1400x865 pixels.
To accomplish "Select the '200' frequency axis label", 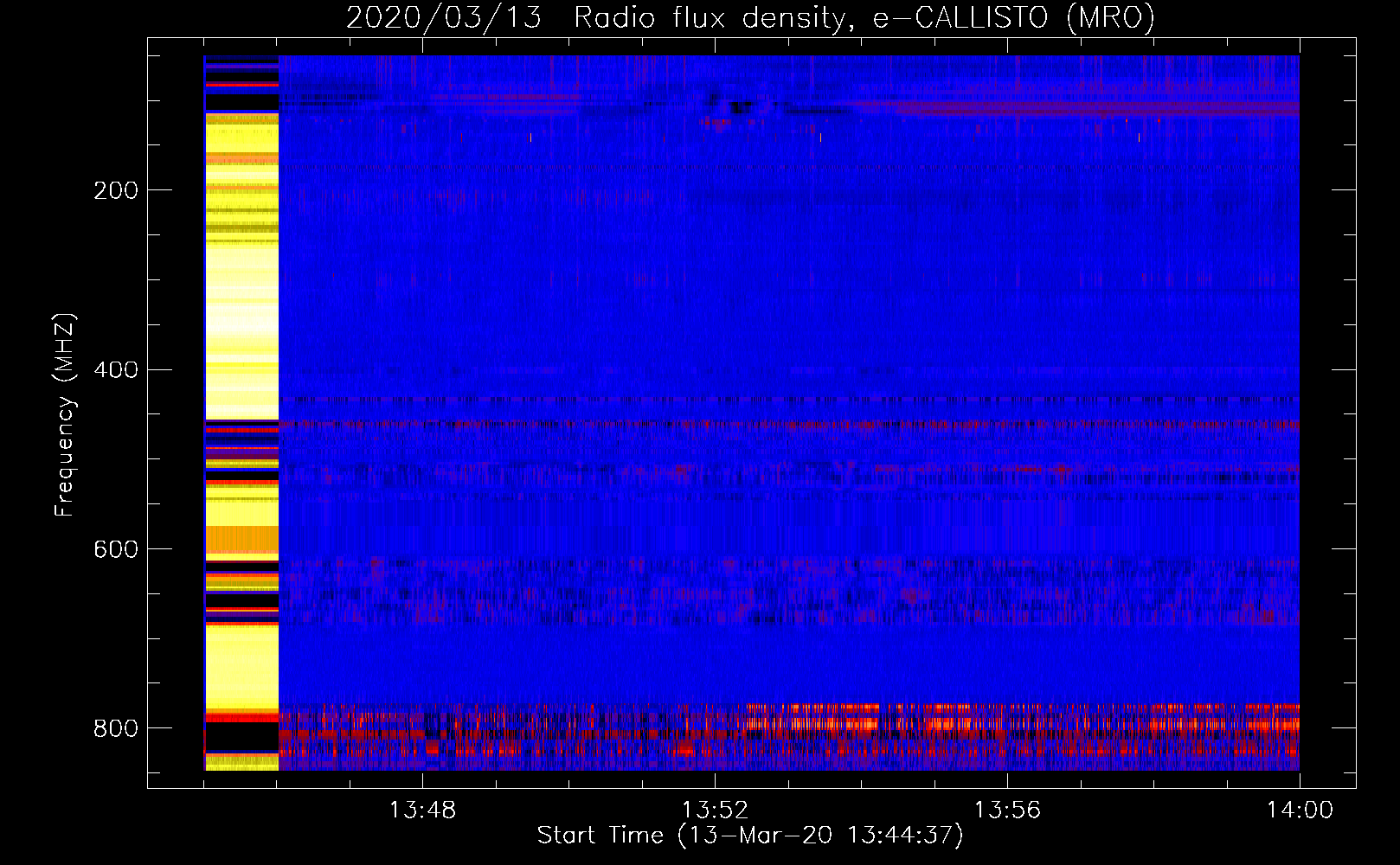I will 115,190.
